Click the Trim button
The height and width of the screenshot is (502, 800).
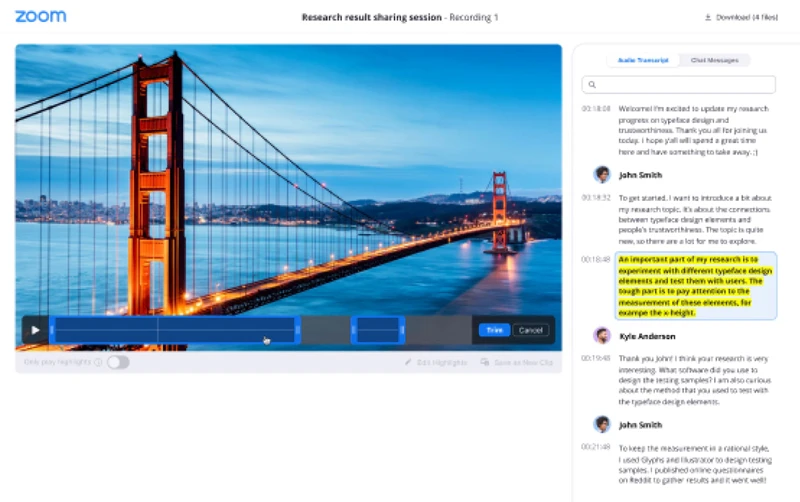[x=493, y=330]
